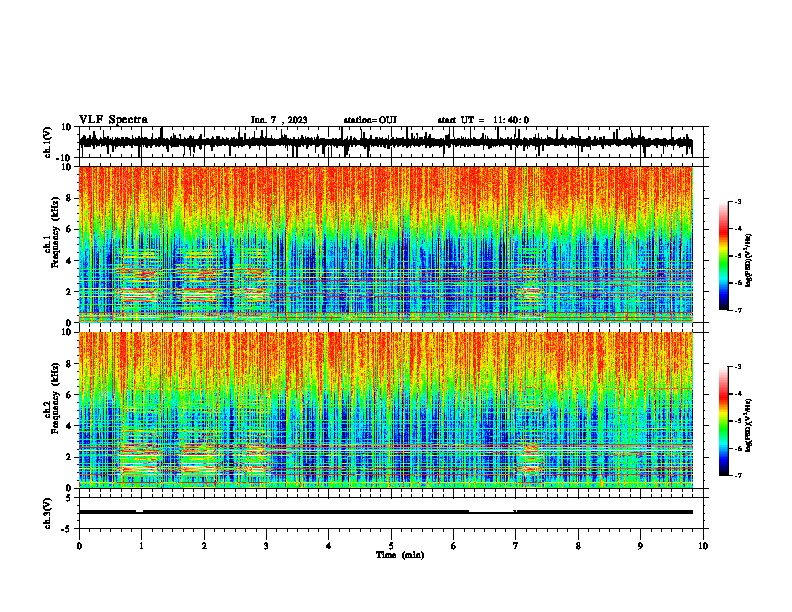Click the "ch.3(V)" axis label
This screenshot has height=612, width=792.
click(x=48, y=513)
